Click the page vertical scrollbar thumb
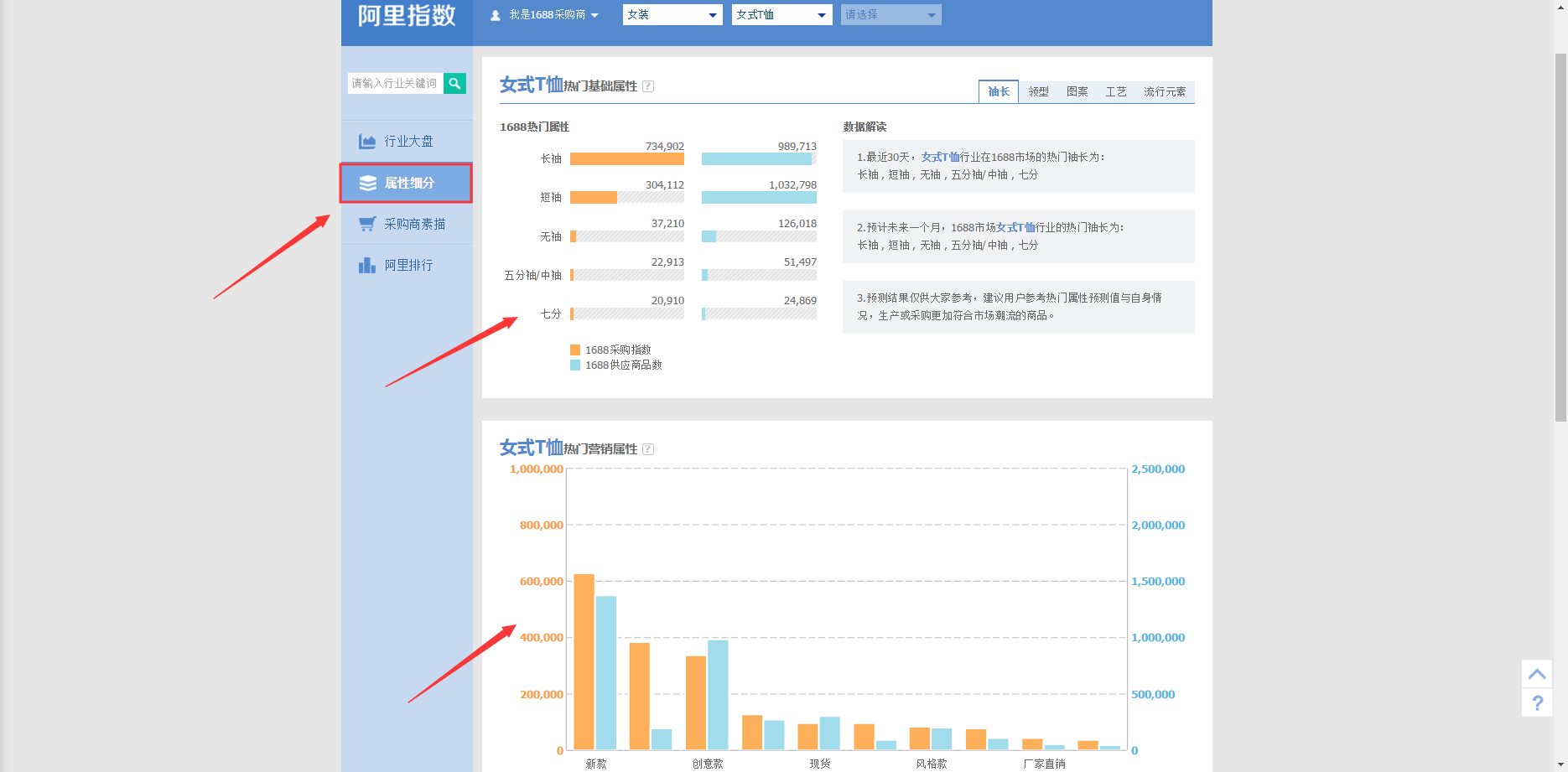 click(x=1560, y=237)
